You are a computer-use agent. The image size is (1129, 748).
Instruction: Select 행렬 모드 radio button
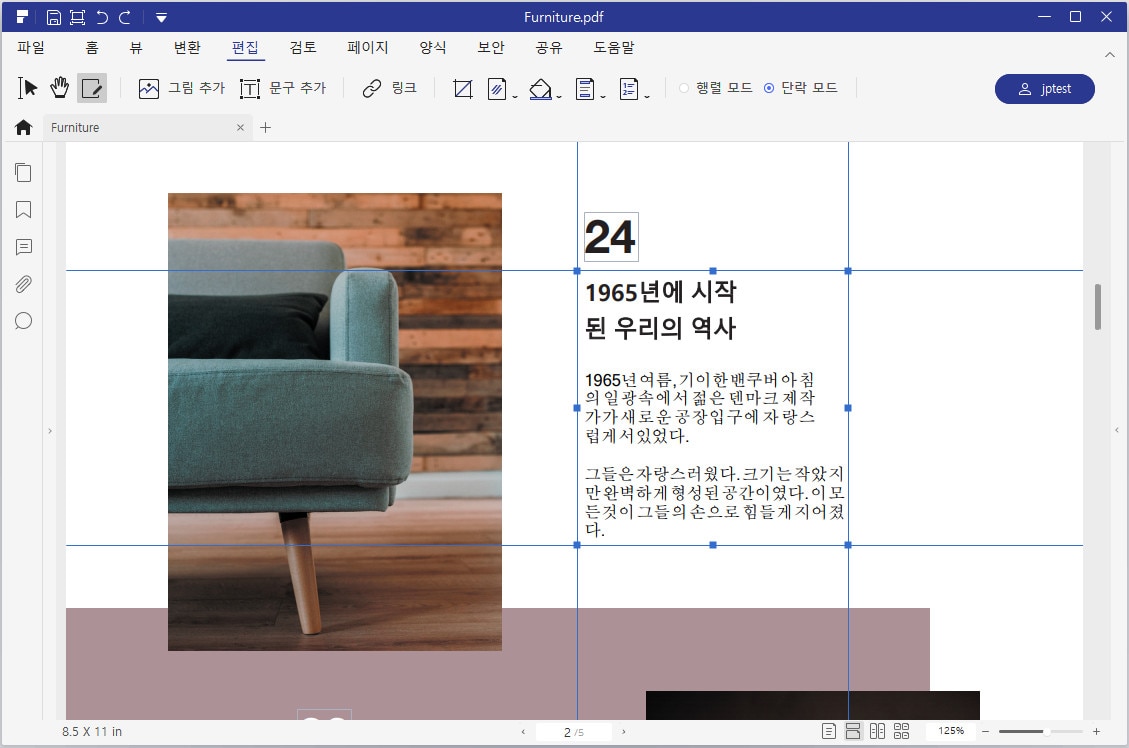(x=684, y=88)
